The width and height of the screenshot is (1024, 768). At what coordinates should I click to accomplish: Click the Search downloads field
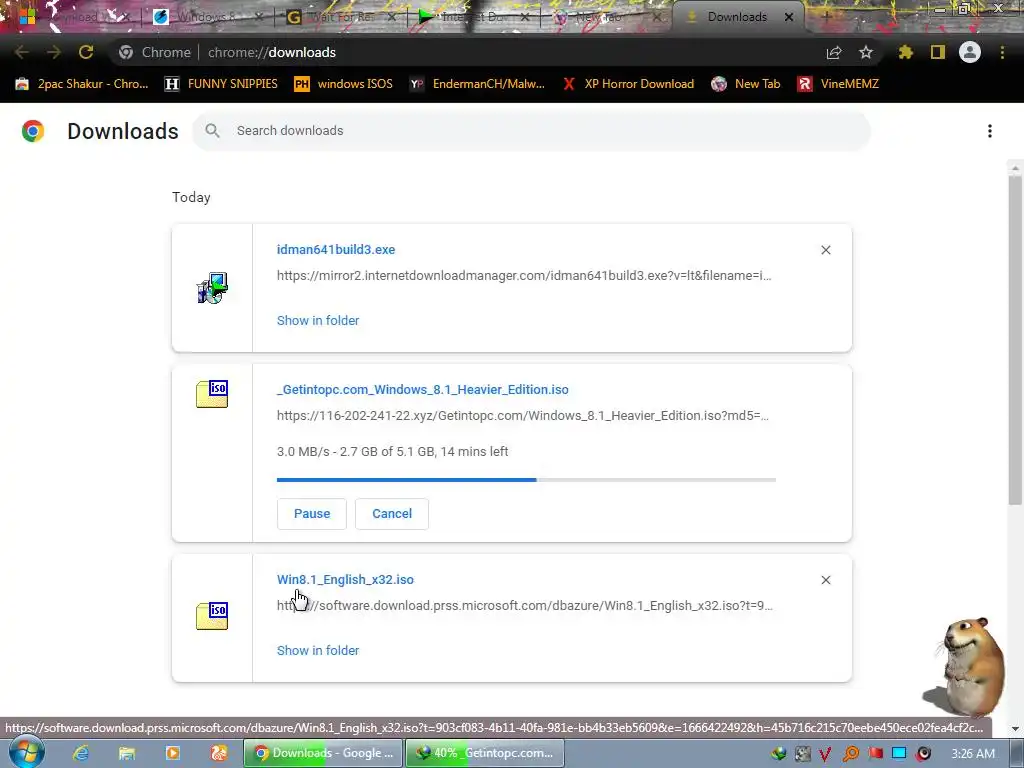531,131
